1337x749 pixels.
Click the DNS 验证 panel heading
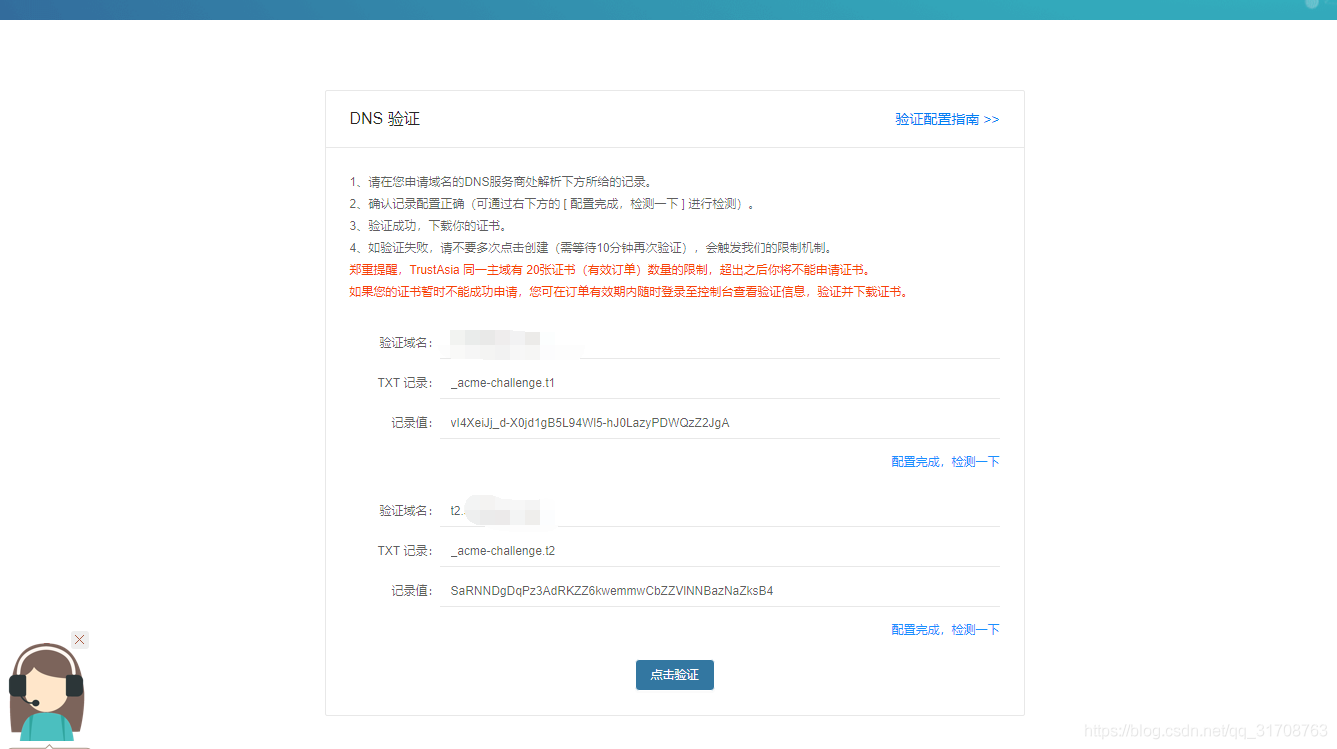click(x=384, y=118)
